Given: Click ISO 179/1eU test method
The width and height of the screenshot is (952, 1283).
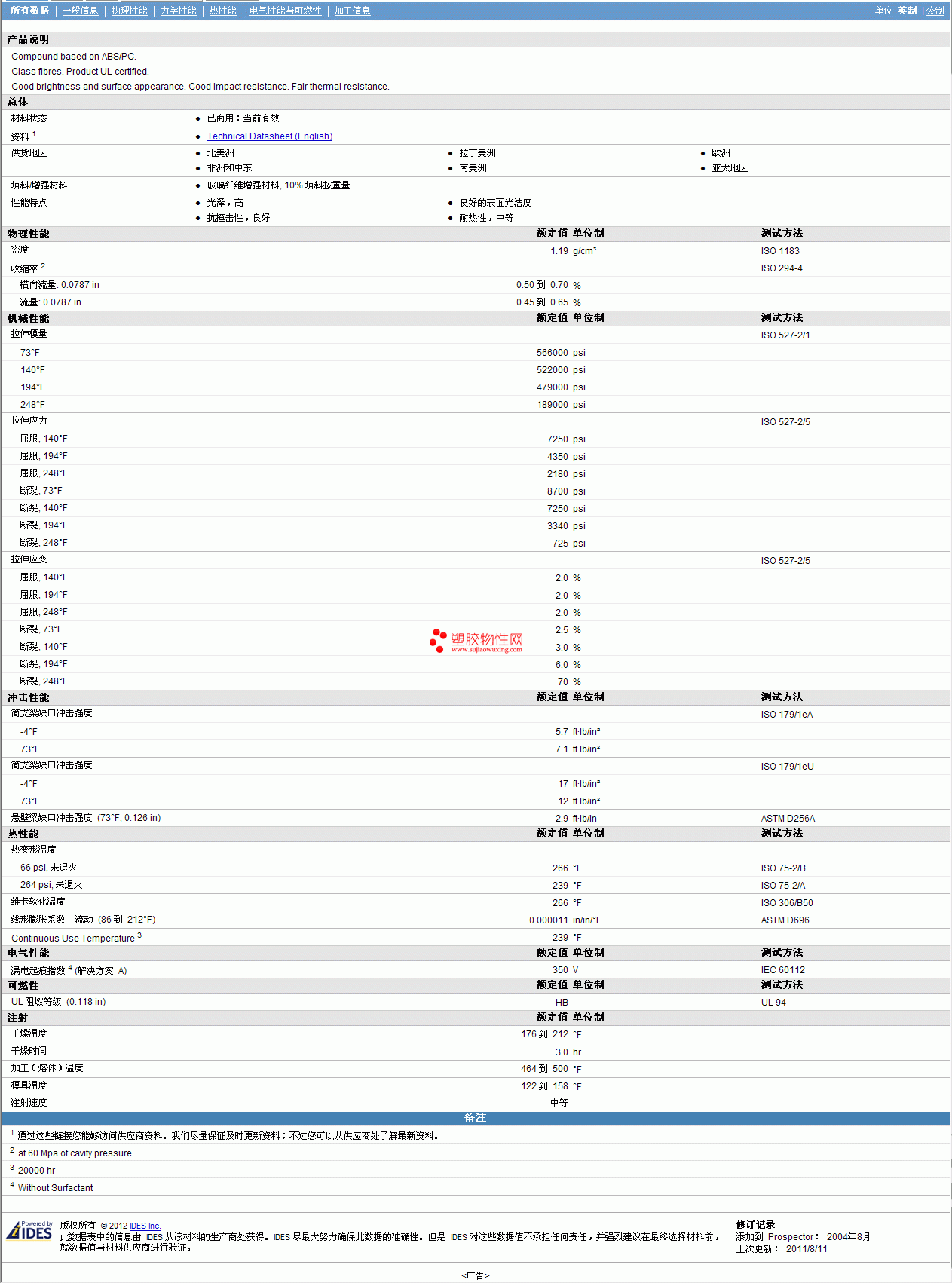Looking at the screenshot, I should pyautogui.click(x=788, y=767).
